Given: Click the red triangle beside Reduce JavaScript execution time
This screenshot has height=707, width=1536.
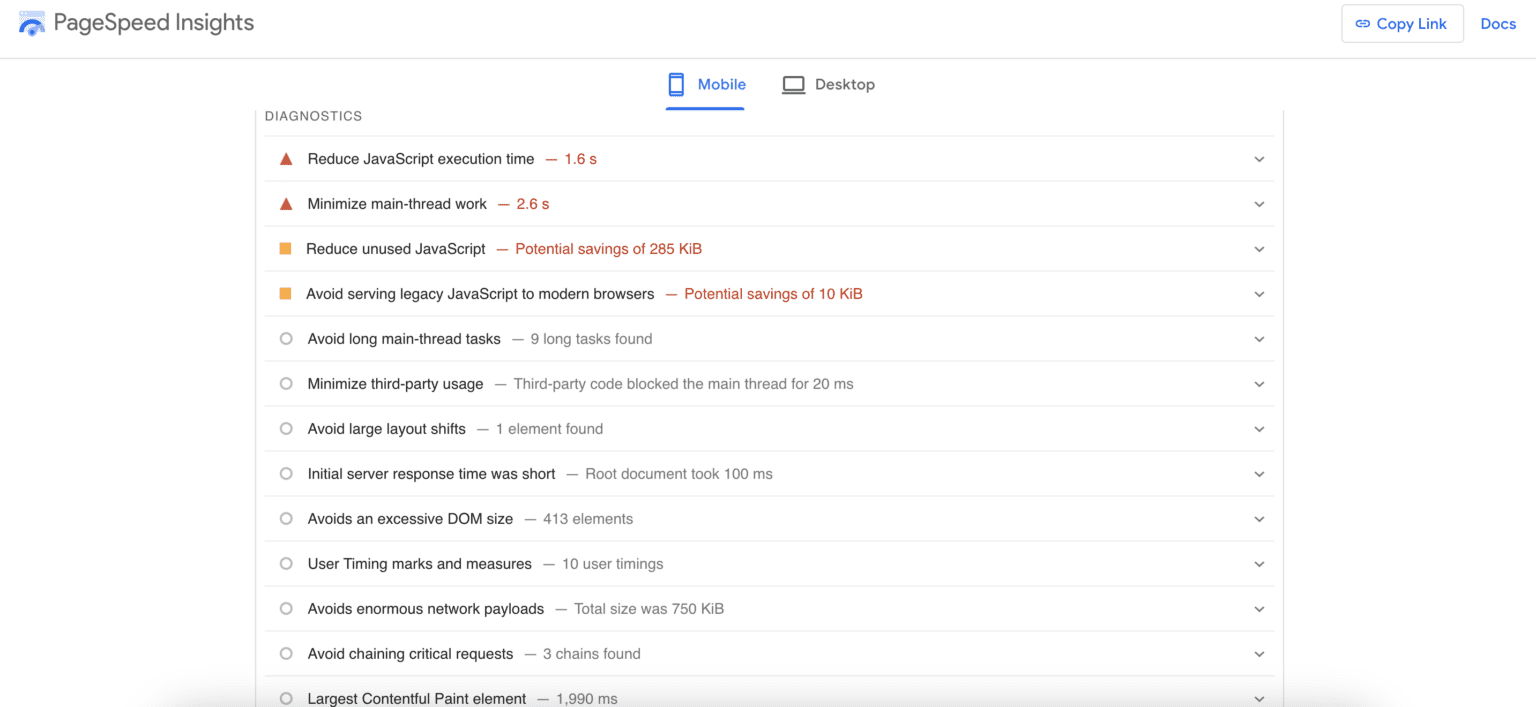Looking at the screenshot, I should tap(286, 158).
